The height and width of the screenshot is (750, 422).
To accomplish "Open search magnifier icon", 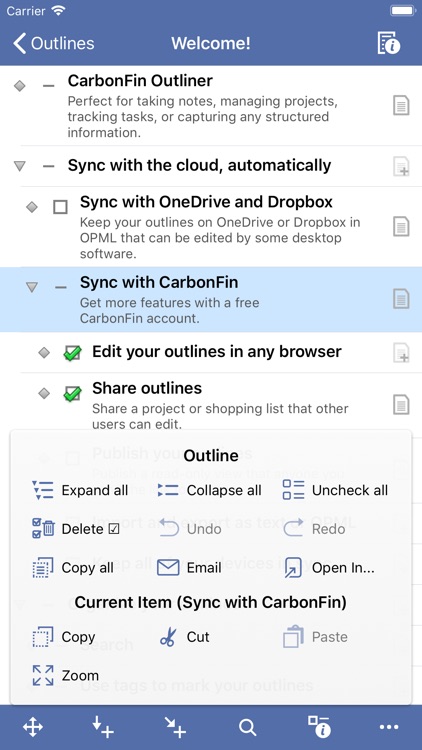I will 247,728.
